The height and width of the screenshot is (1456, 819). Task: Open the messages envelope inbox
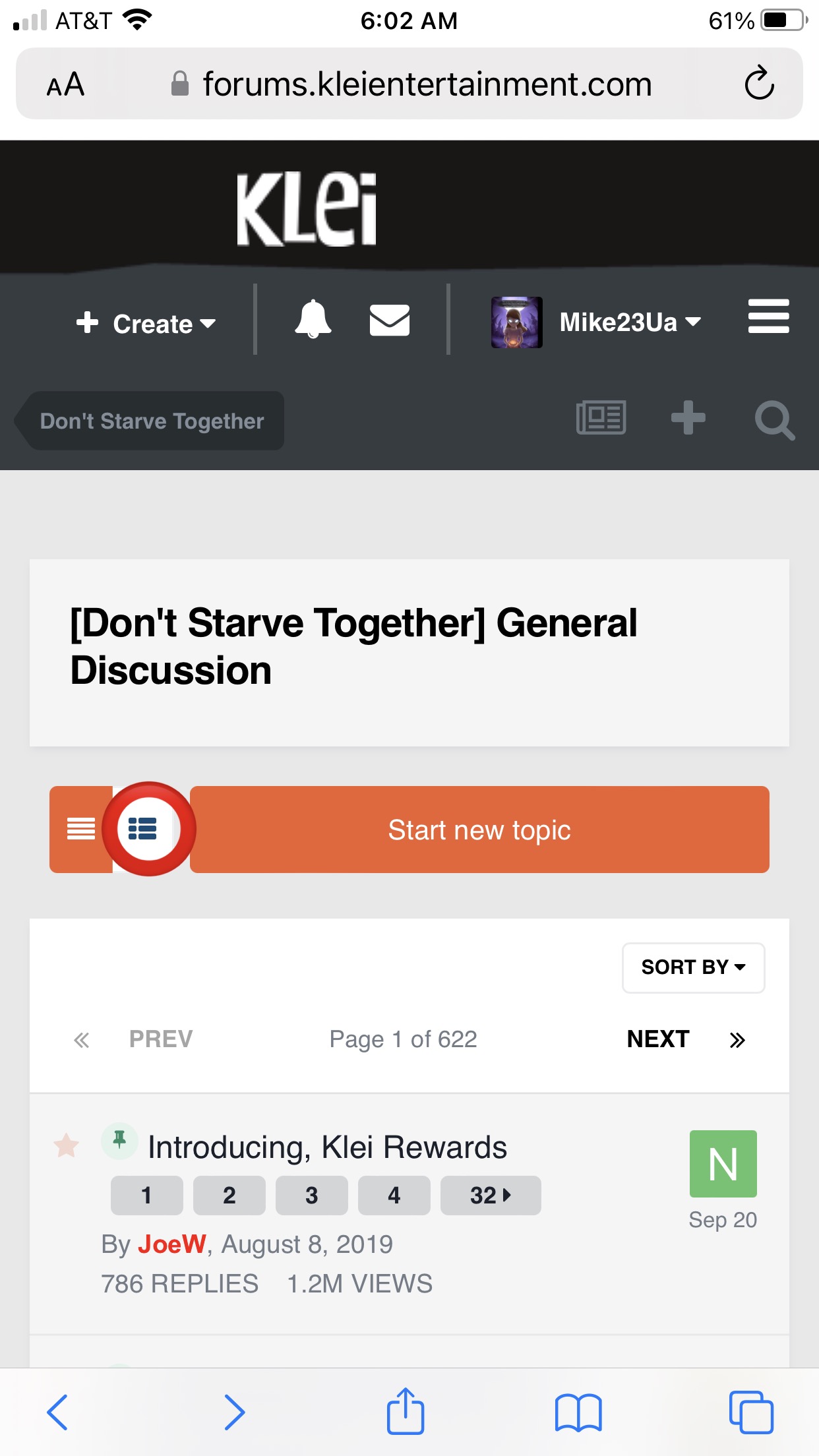coord(389,320)
